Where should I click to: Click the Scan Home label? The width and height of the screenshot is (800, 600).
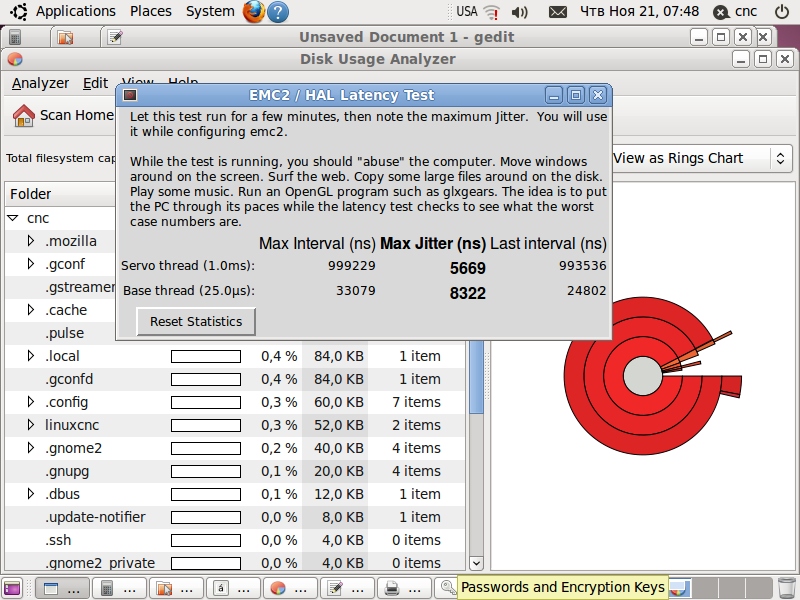[77, 115]
